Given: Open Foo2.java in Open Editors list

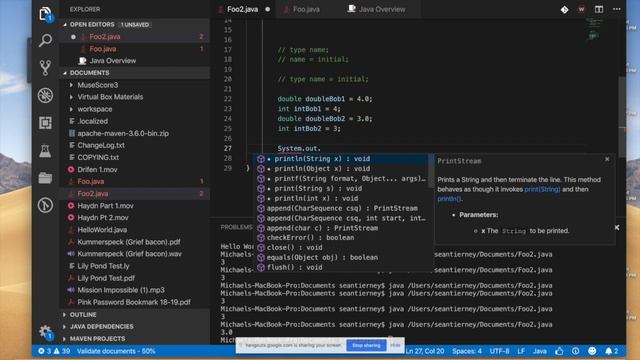Looking at the screenshot, I should click(105, 37).
